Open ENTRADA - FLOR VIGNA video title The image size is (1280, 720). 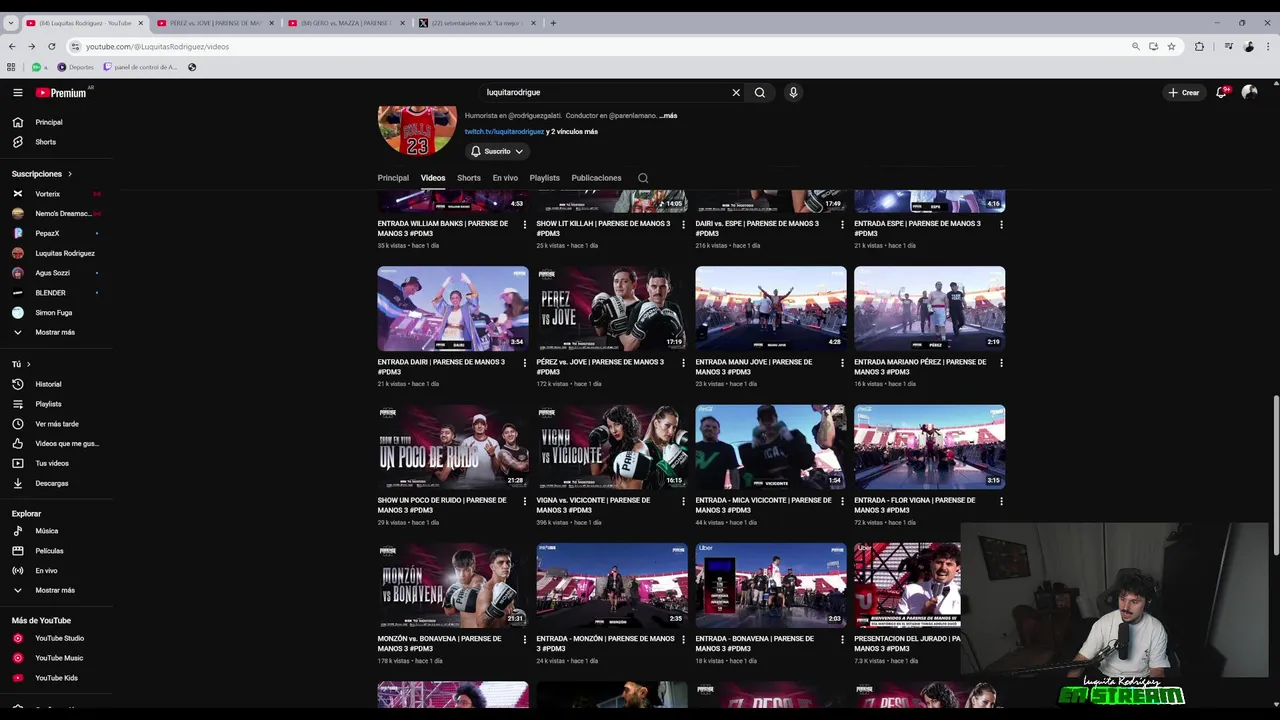(x=914, y=505)
